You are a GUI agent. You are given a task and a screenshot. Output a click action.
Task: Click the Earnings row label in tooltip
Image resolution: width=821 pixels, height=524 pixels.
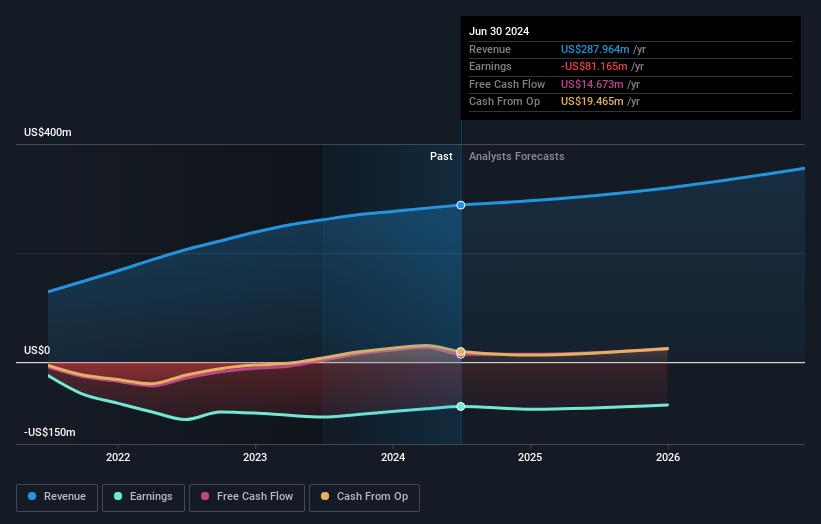[490, 66]
